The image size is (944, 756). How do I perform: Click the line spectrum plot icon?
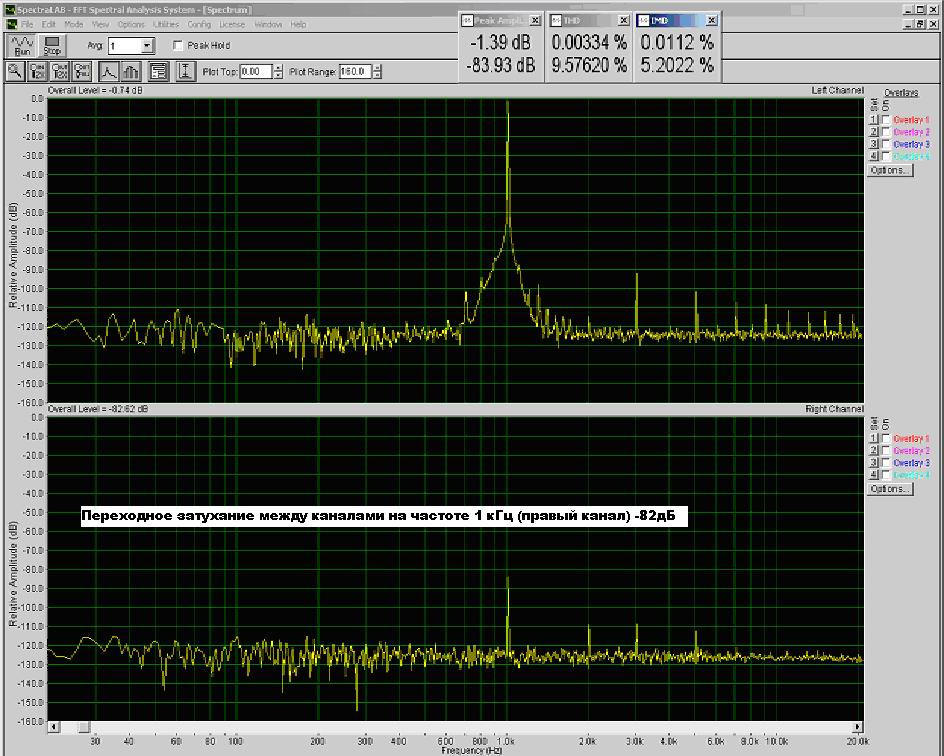tap(111, 71)
